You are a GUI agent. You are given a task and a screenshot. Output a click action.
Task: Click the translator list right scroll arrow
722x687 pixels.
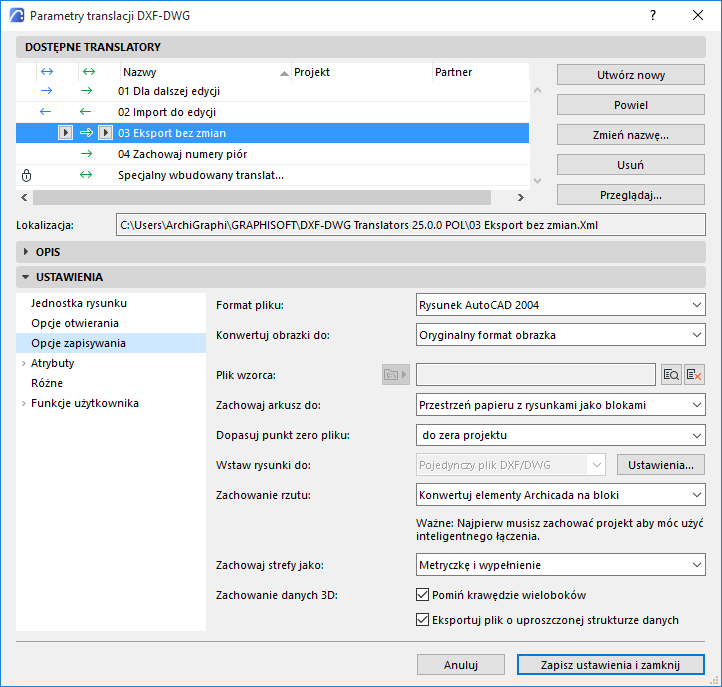tap(520, 198)
